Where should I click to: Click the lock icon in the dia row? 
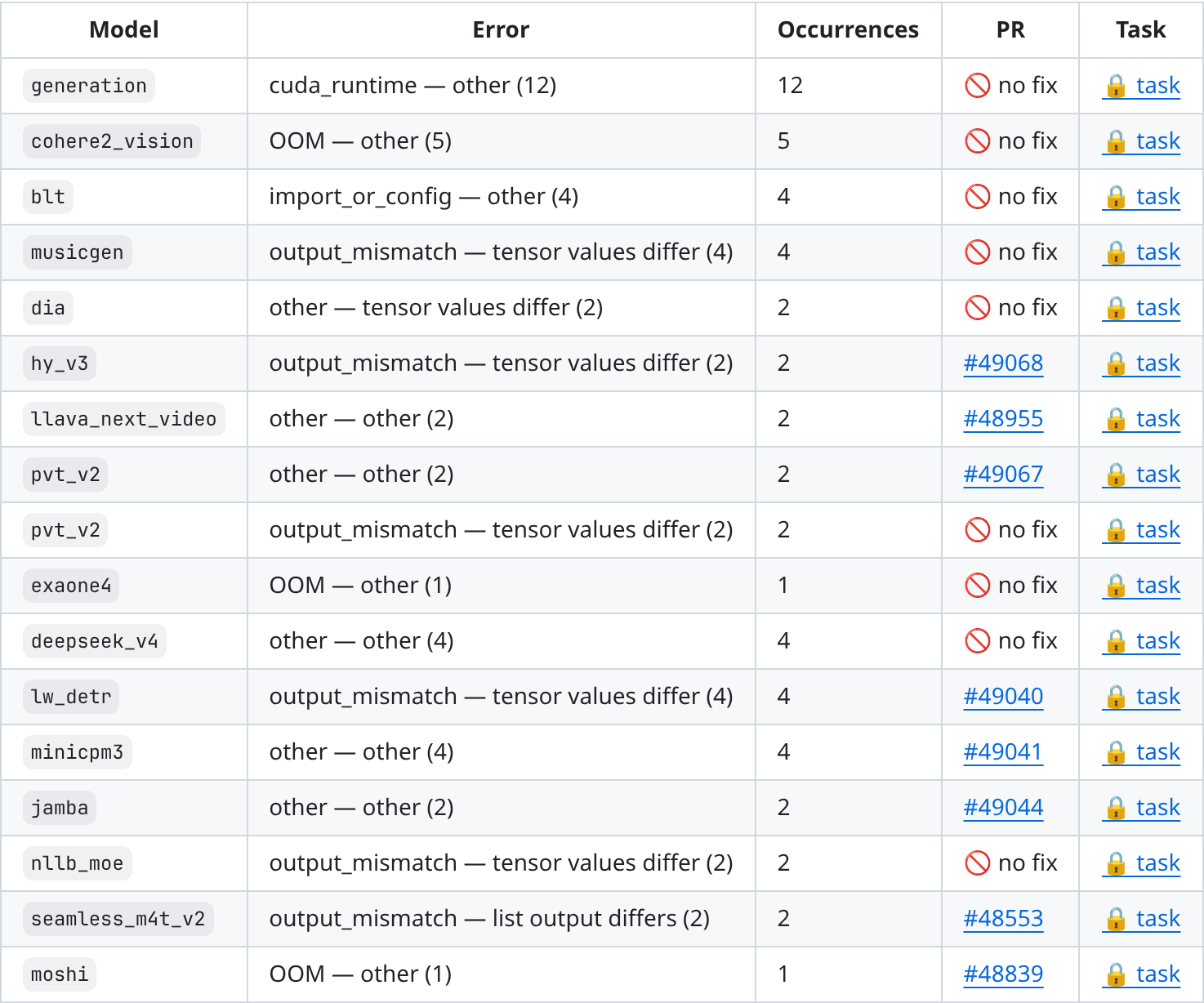[x=1116, y=308]
